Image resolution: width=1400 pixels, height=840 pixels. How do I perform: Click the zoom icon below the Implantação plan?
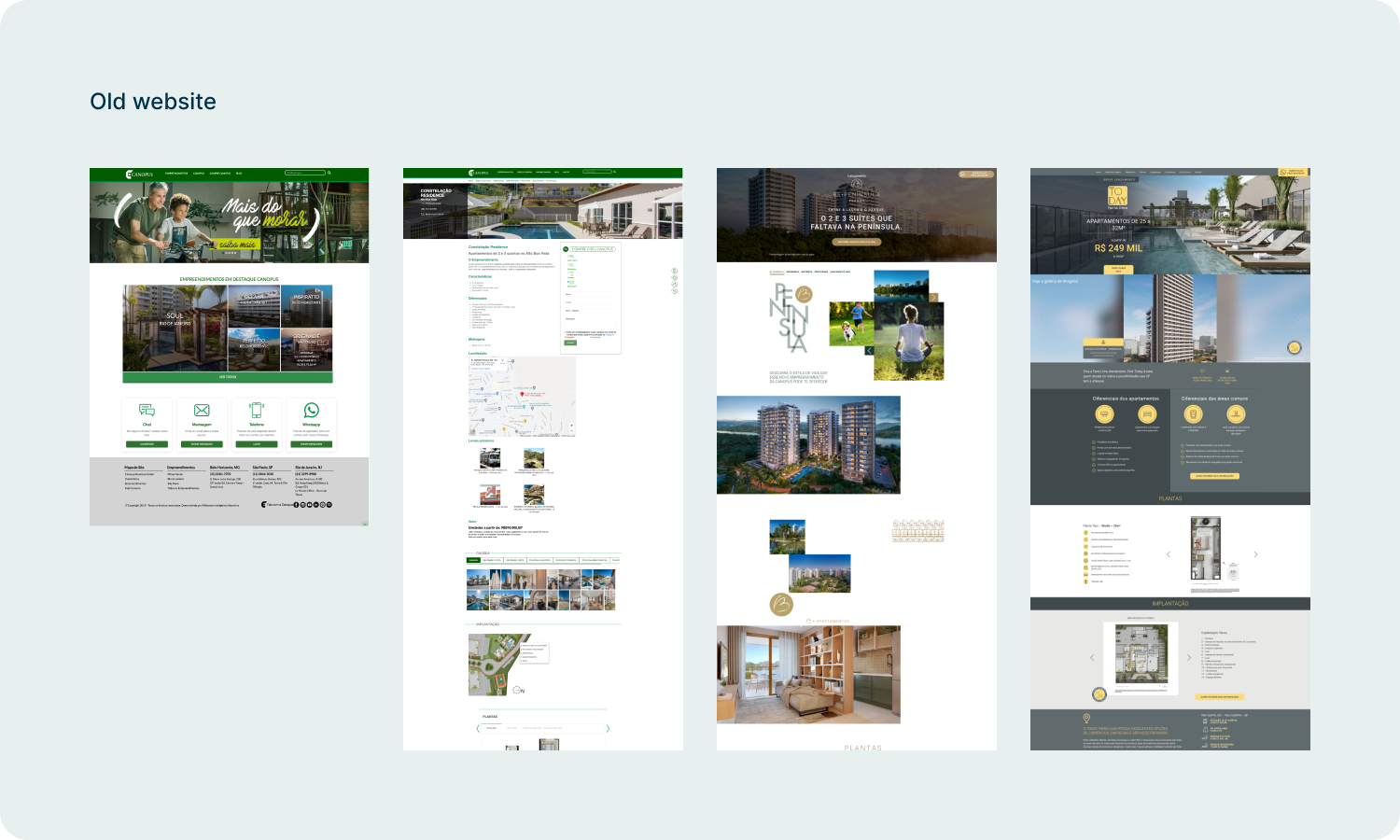[x=1099, y=694]
